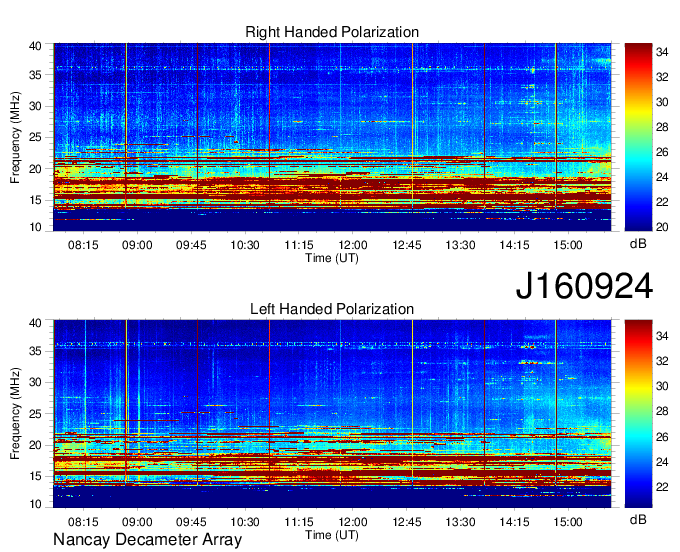Click the 35 frequency tick of the bottom plot
Image resolution: width=680 pixels, height=552 pixels.
tap(36, 351)
